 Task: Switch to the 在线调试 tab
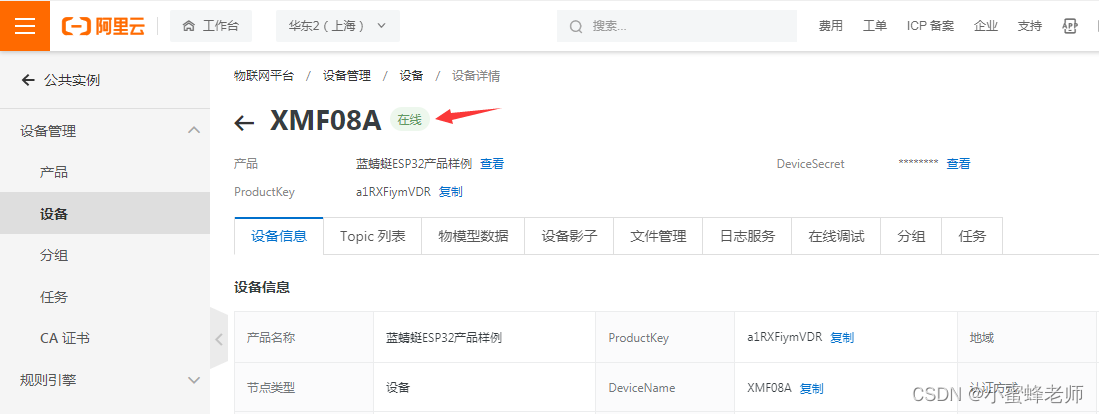pos(836,236)
